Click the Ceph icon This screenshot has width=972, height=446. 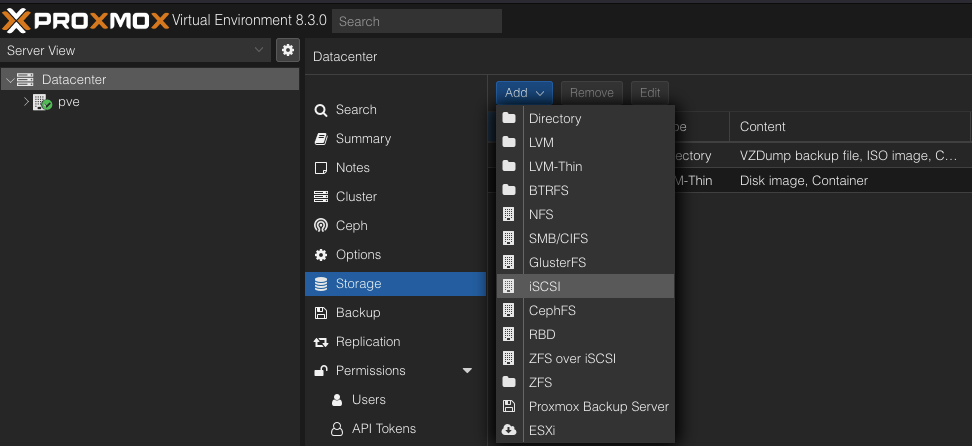point(320,226)
